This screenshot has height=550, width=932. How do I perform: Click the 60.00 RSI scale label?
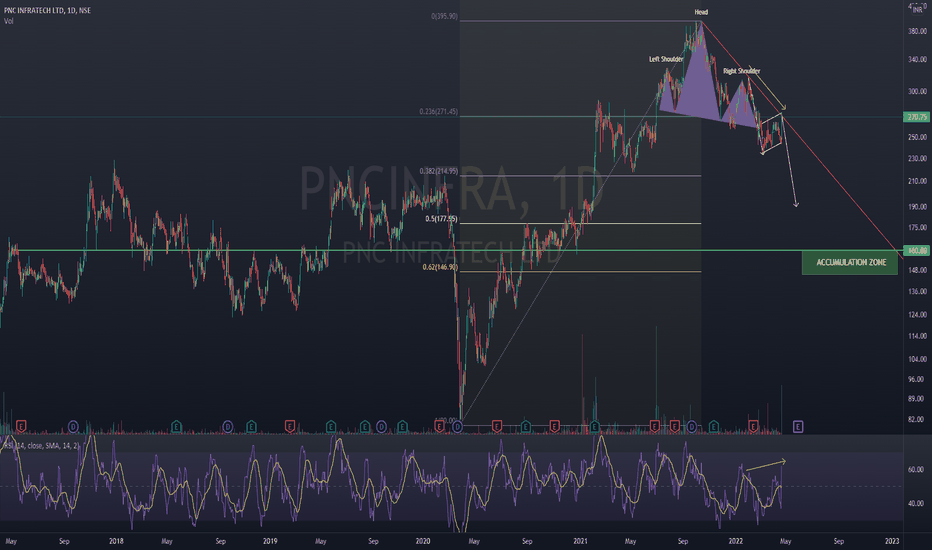[x=915, y=470]
